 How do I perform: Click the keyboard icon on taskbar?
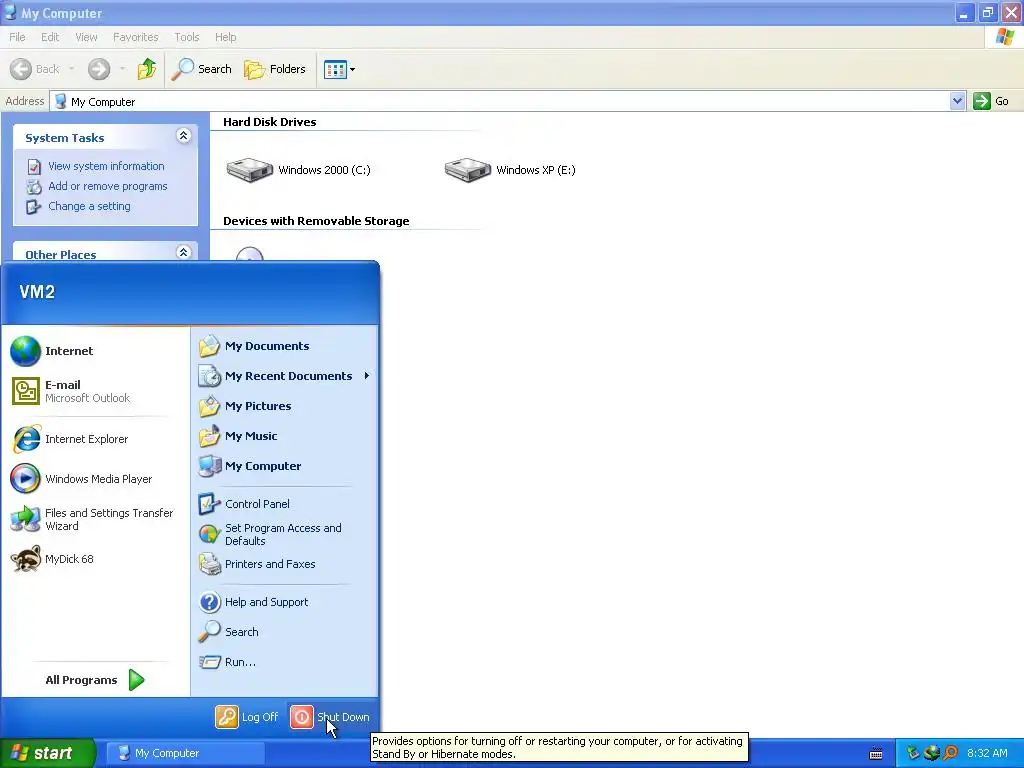click(x=876, y=754)
